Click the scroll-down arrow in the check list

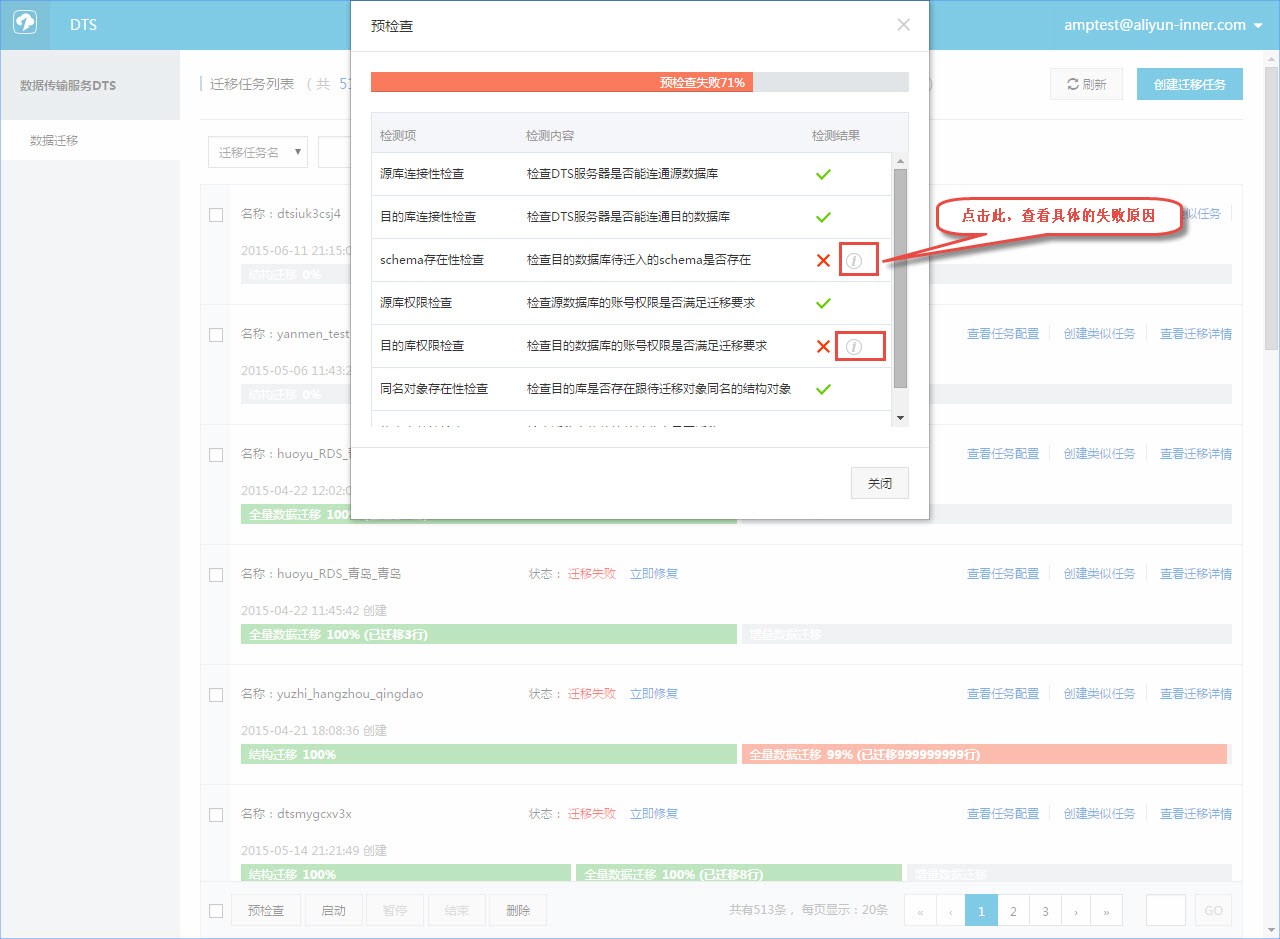coord(900,417)
